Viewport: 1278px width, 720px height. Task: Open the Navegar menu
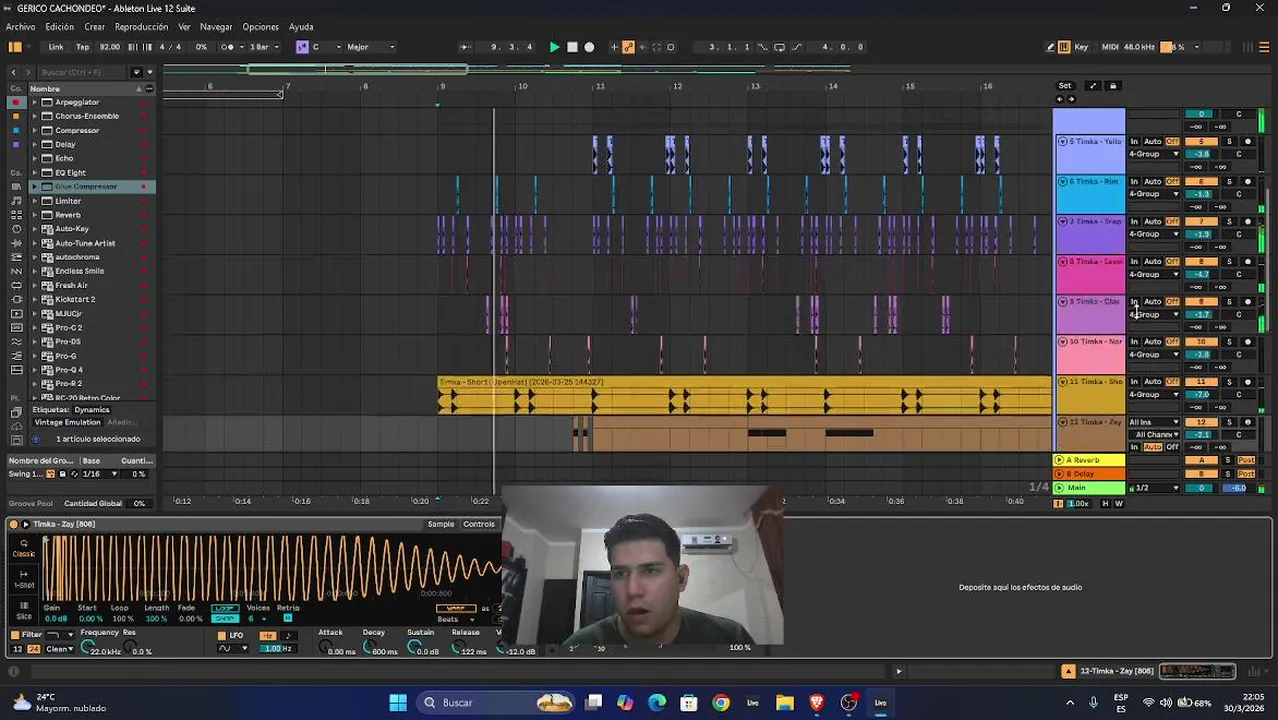(216, 27)
